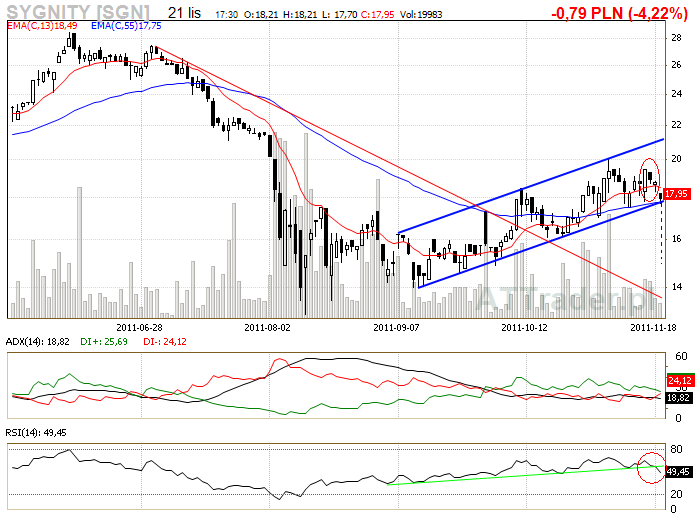Click the volume readout Vol:19983
The image size is (700, 522).
[x=421, y=15]
